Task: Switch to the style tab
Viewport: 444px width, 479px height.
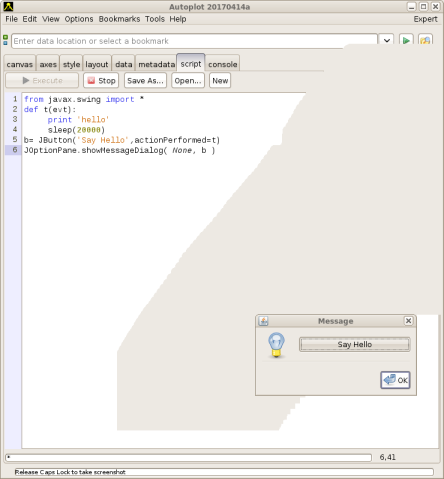Action: point(71,64)
